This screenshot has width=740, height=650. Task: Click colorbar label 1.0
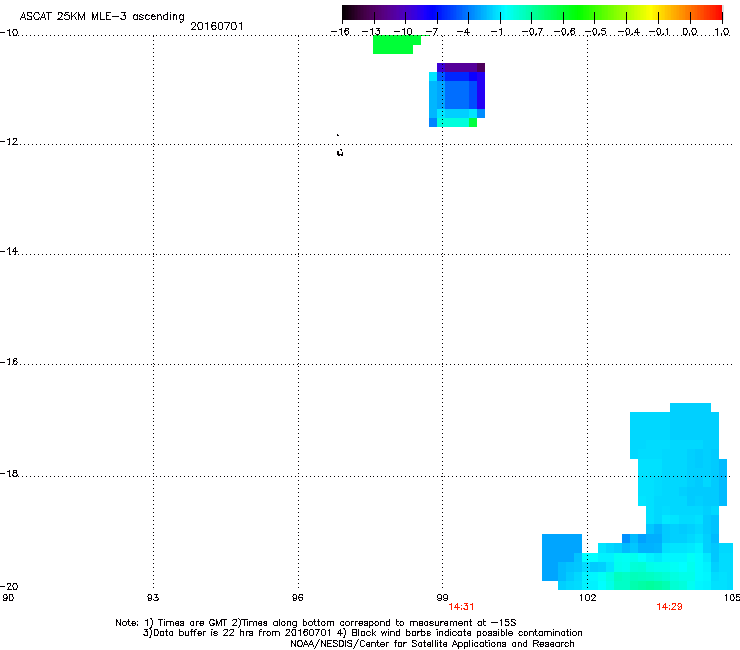pyautogui.click(x=722, y=32)
